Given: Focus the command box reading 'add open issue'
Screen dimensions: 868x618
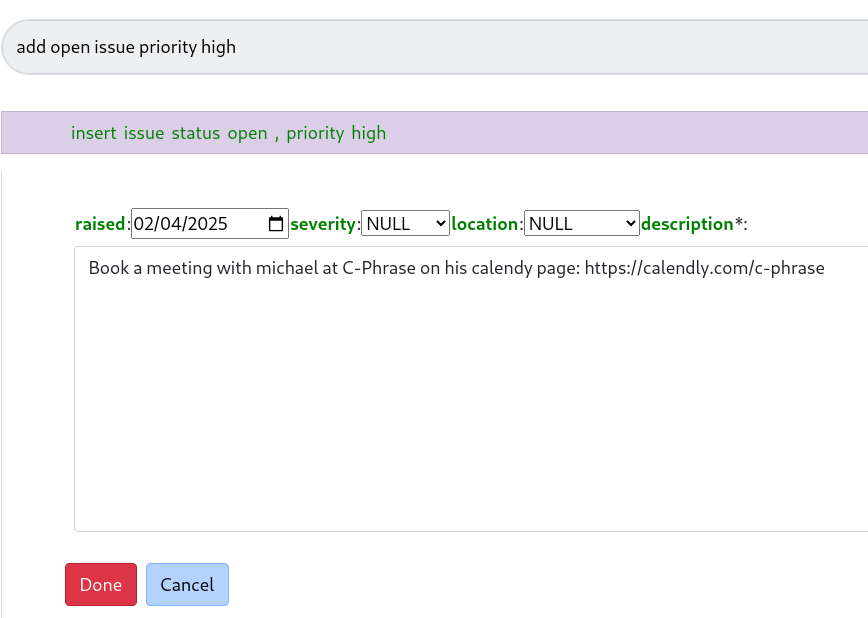Looking at the screenshot, I should (430, 47).
